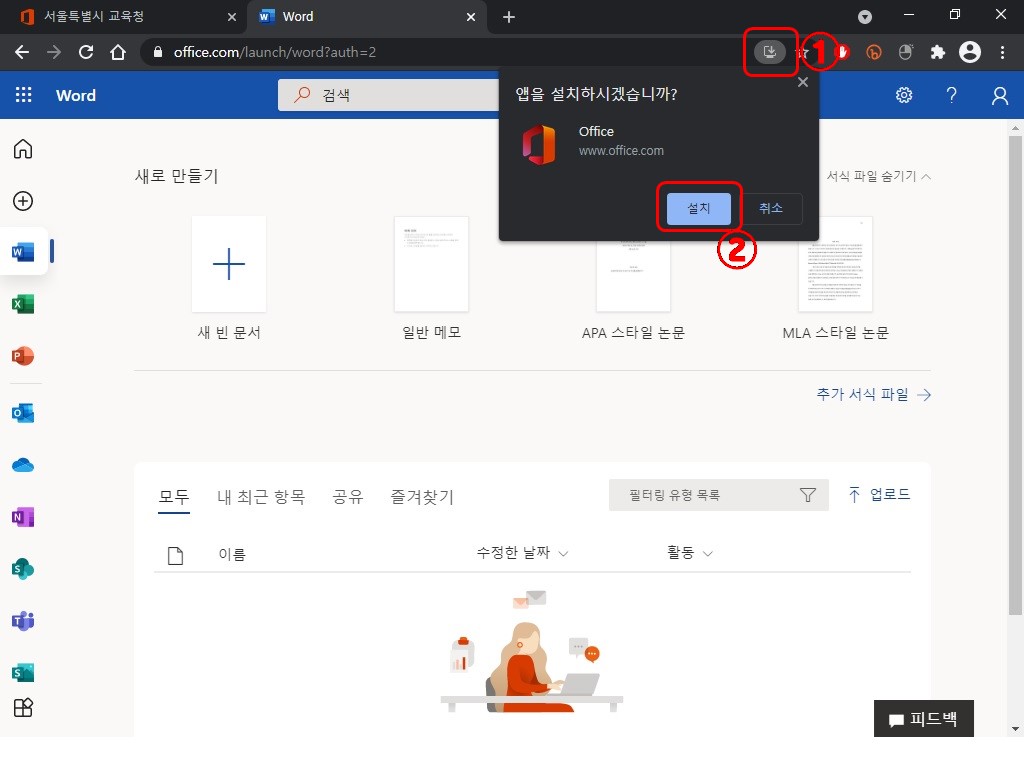This screenshot has height=768, width=1024.
Task: Switch to 즐겨찾기 tab
Action: pos(422,497)
